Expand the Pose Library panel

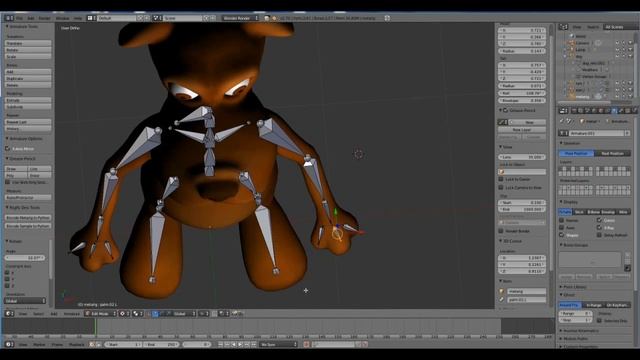(561, 287)
